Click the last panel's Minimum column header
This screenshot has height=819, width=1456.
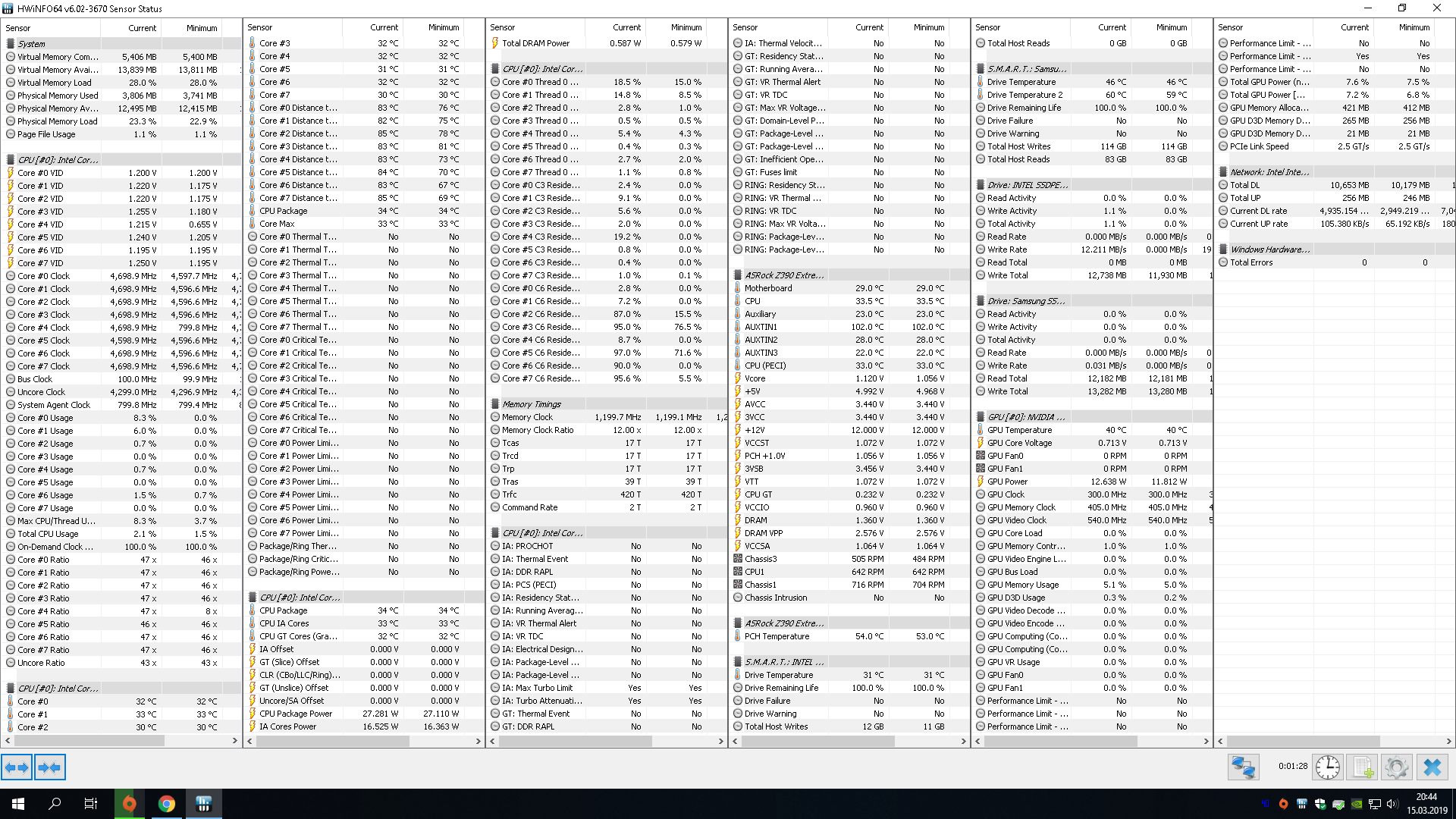point(1414,27)
